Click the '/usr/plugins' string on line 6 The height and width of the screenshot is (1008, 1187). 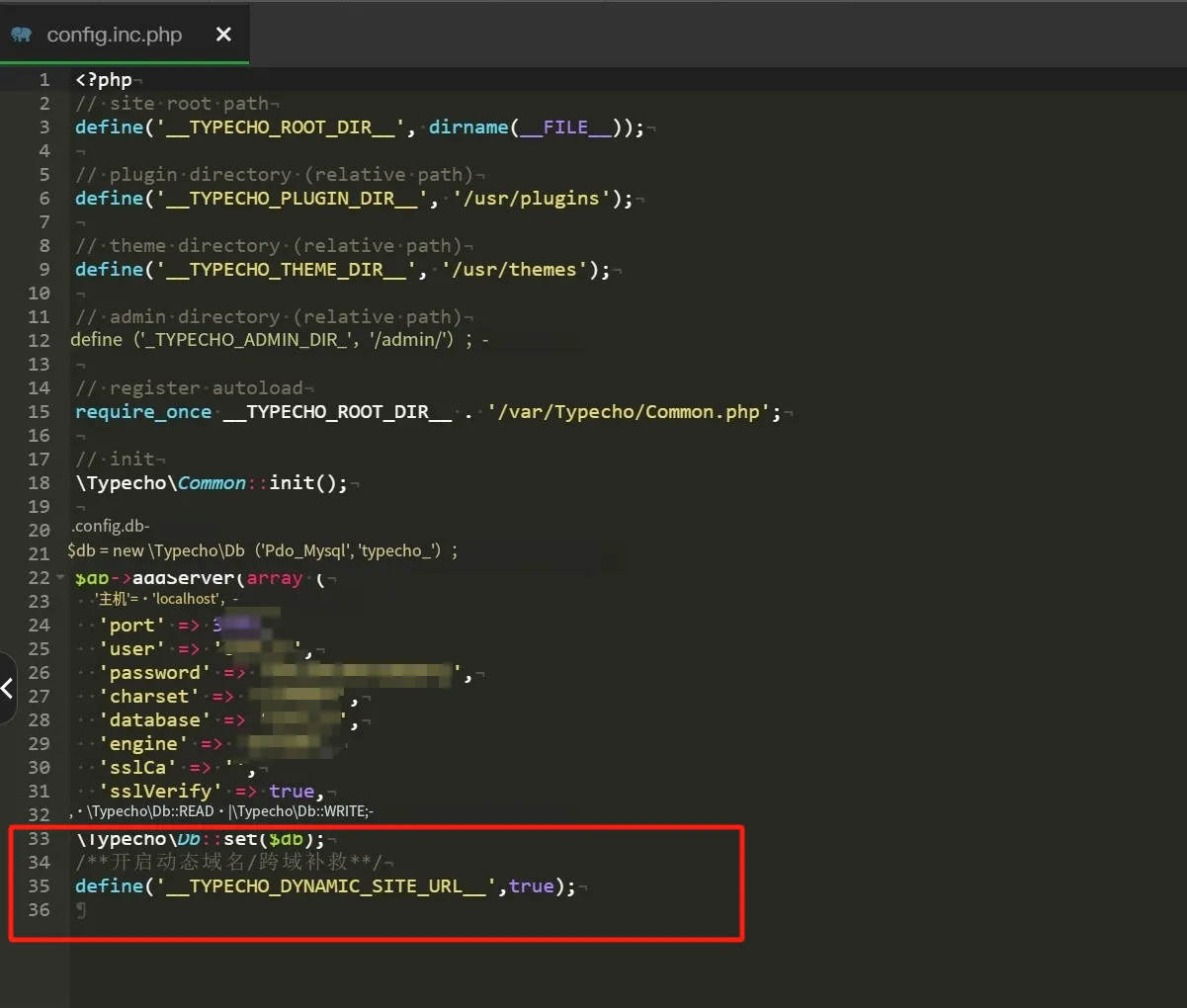coord(532,199)
